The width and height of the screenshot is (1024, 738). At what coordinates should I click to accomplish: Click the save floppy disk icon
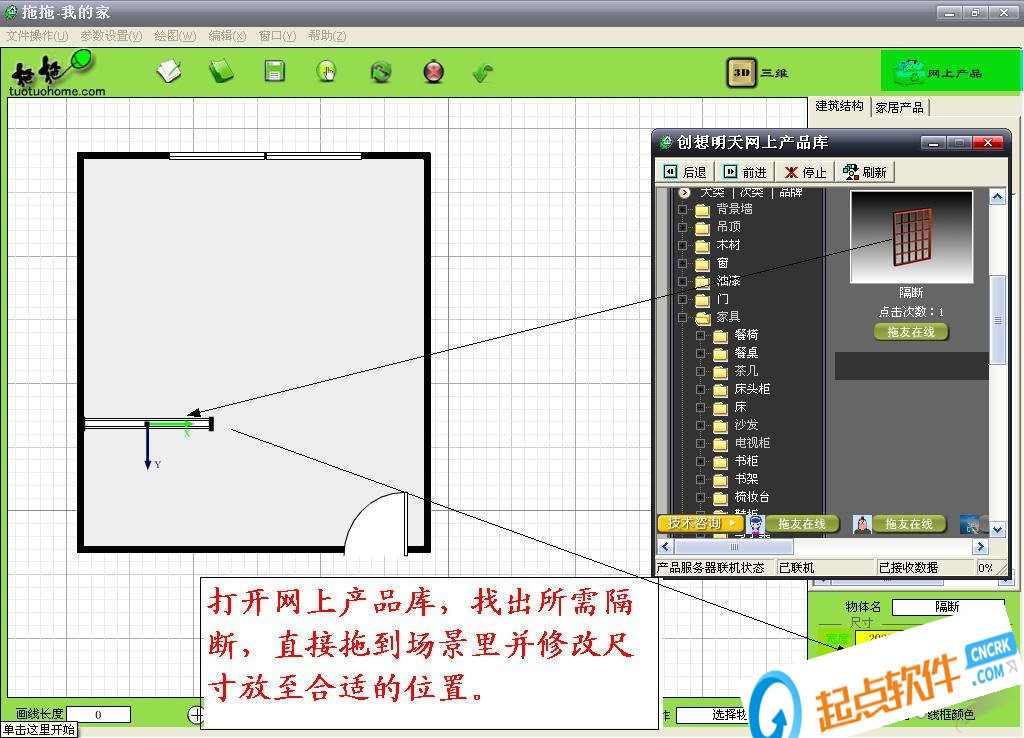pyautogui.click(x=274, y=72)
